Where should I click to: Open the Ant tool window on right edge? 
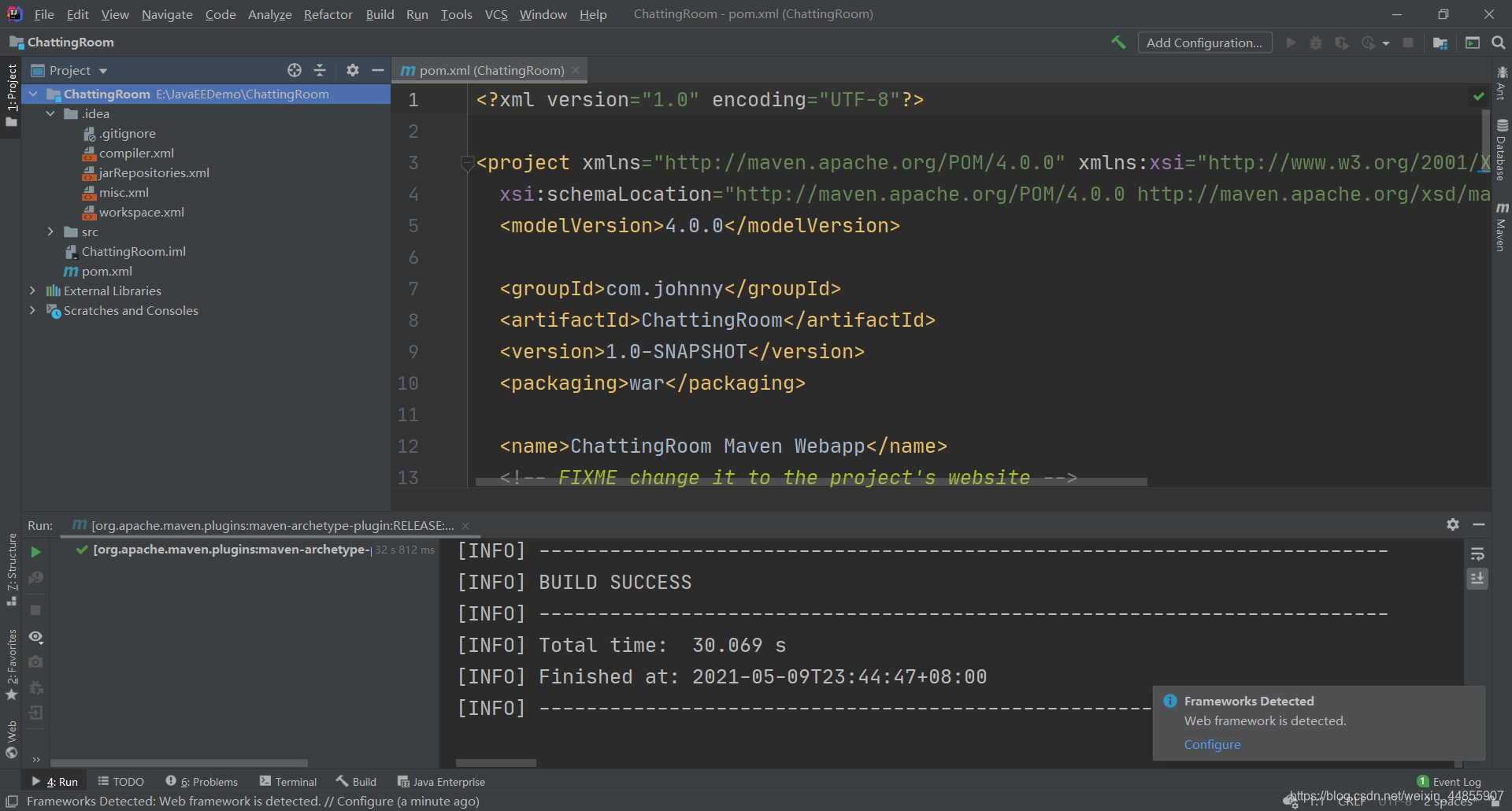[x=1502, y=83]
